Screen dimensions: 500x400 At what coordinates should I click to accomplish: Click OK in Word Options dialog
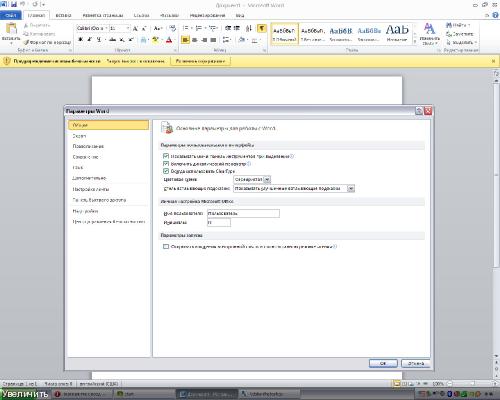[383, 363]
